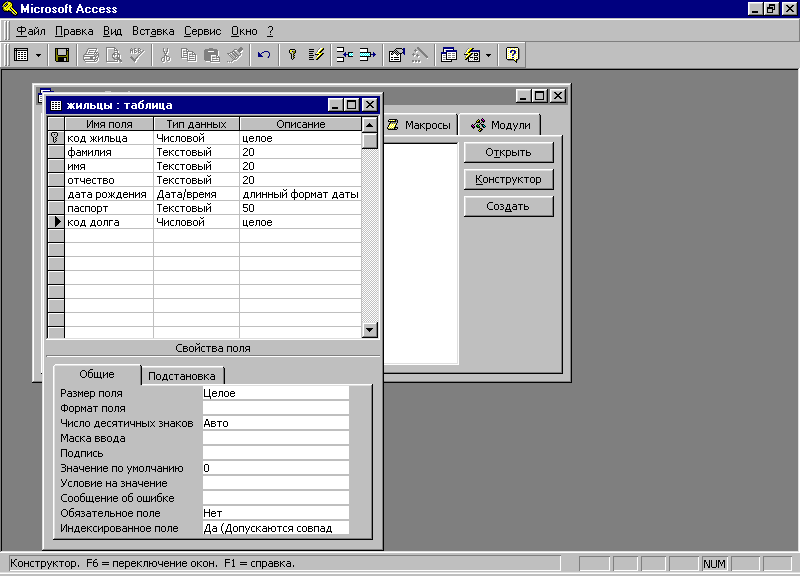Click the Конструктор button
This screenshot has height=576, width=800.
pyautogui.click(x=508, y=179)
